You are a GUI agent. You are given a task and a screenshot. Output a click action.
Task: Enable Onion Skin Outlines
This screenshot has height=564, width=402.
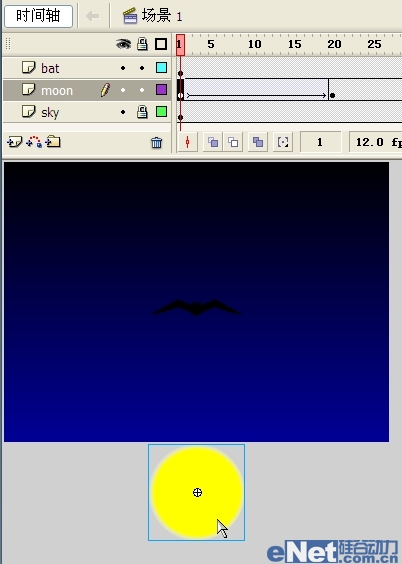233,142
